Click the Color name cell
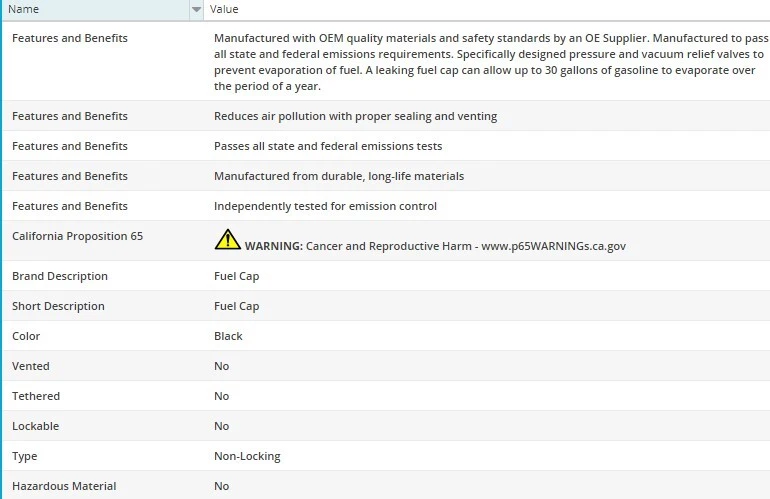770x499 pixels. coord(26,336)
